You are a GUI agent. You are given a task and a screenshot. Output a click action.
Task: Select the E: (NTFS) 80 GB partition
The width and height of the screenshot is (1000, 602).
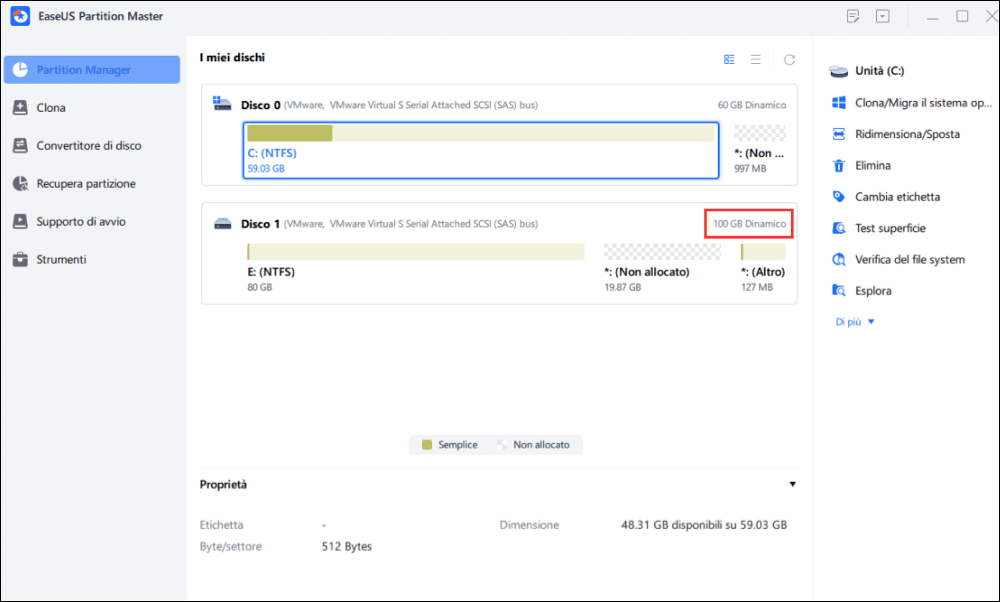415,268
